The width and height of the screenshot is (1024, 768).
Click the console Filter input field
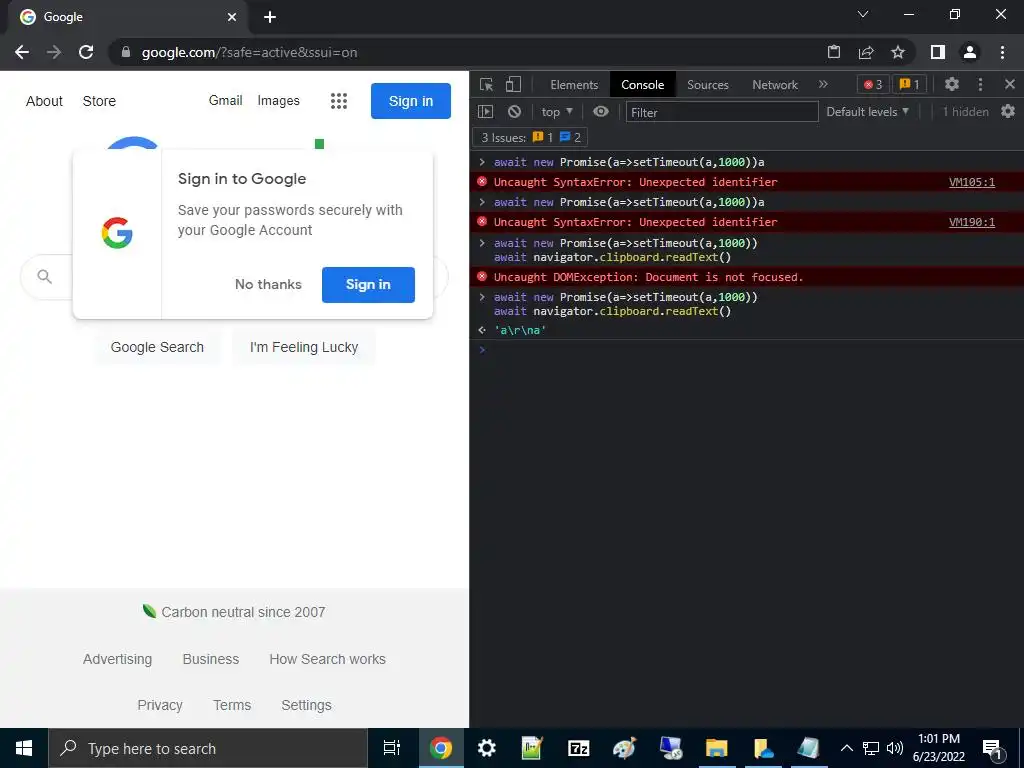tap(722, 112)
